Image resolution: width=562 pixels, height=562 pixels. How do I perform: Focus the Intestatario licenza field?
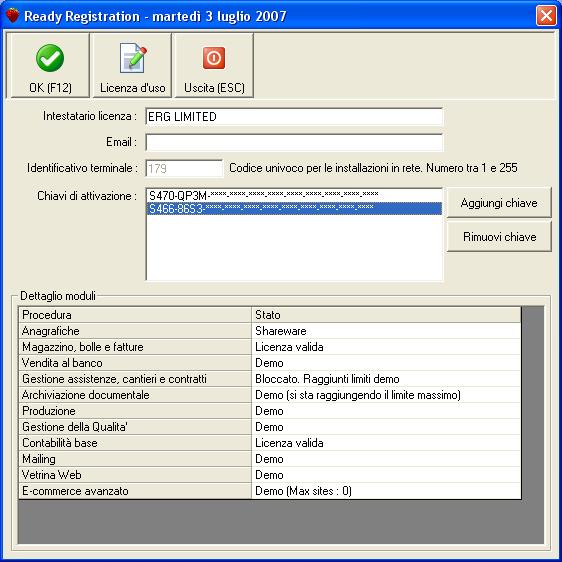[294, 117]
